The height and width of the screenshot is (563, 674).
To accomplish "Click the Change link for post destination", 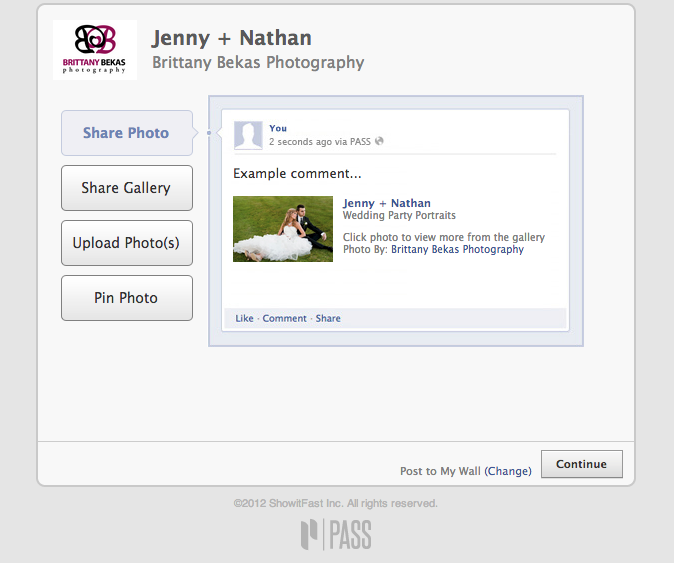I will click(509, 471).
